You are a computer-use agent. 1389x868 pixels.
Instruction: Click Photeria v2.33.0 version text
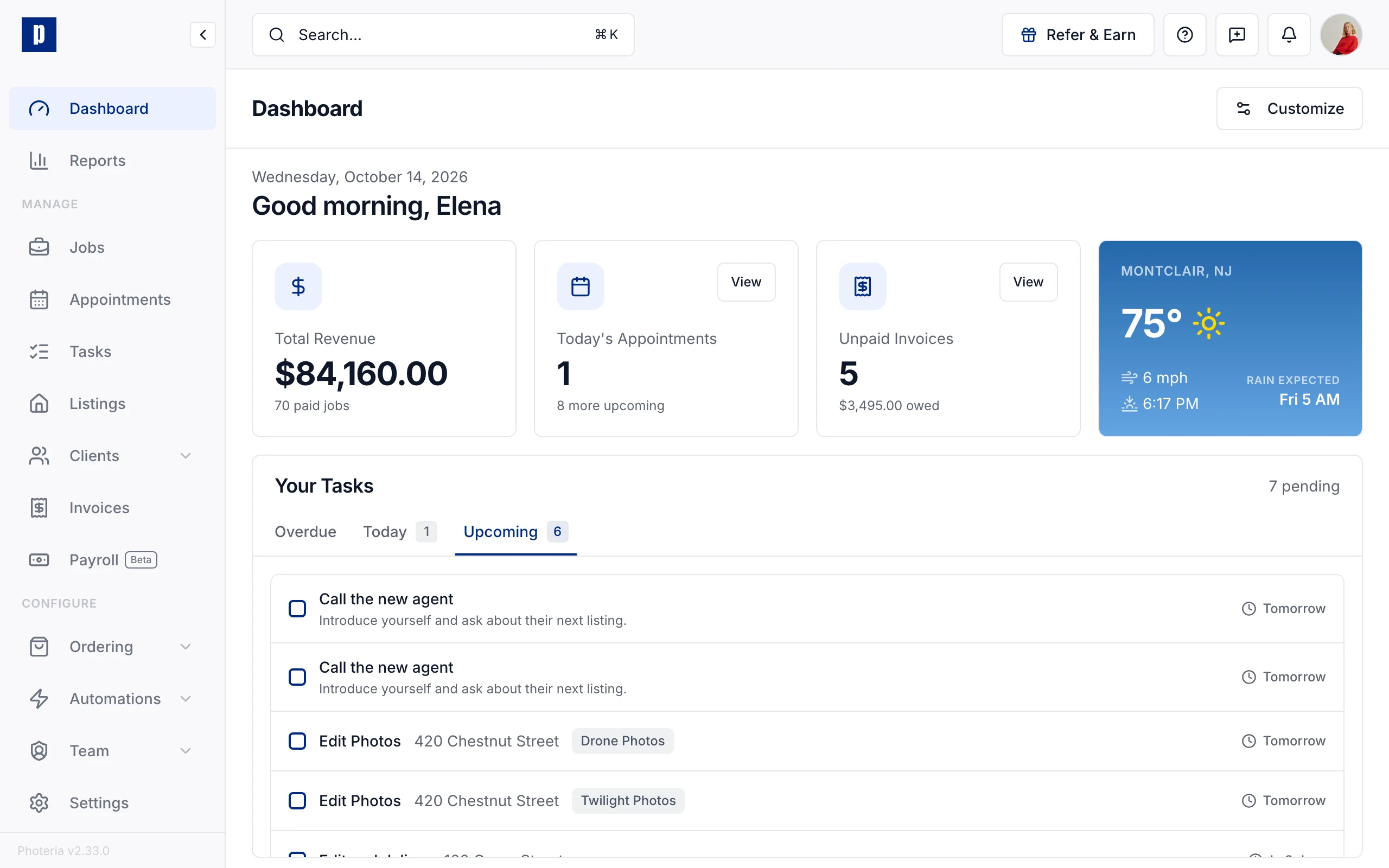63,851
